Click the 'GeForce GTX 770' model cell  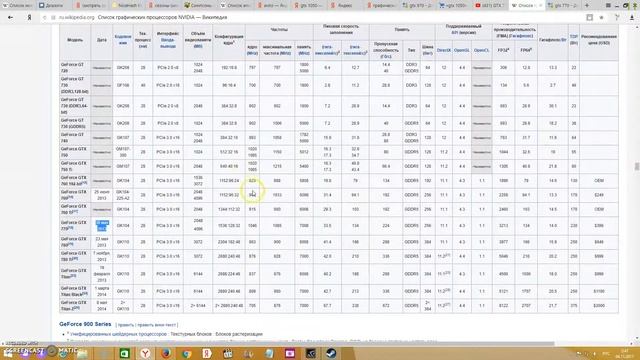(x=74, y=225)
